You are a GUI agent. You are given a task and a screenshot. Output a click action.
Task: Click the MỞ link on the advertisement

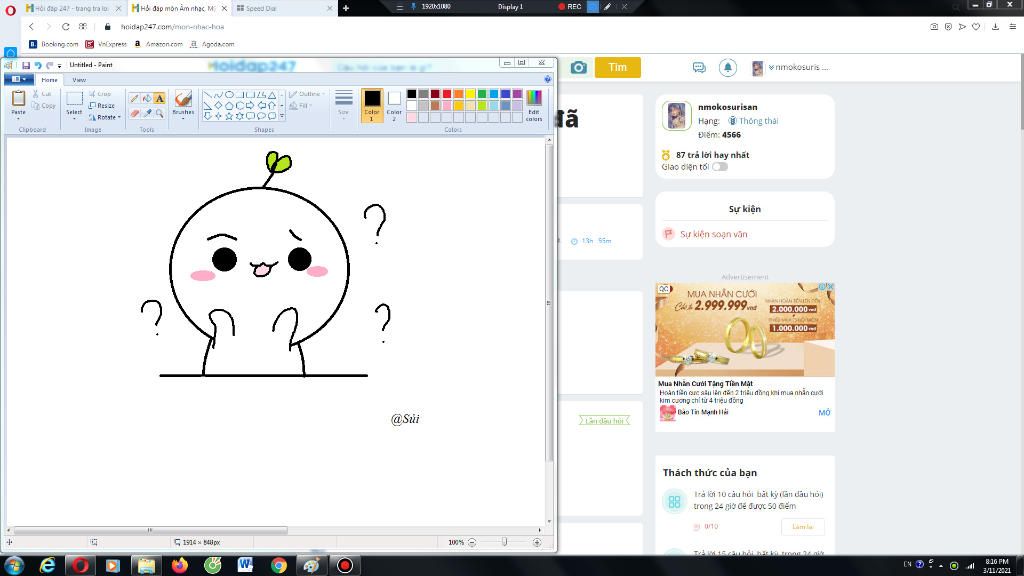tap(824, 413)
